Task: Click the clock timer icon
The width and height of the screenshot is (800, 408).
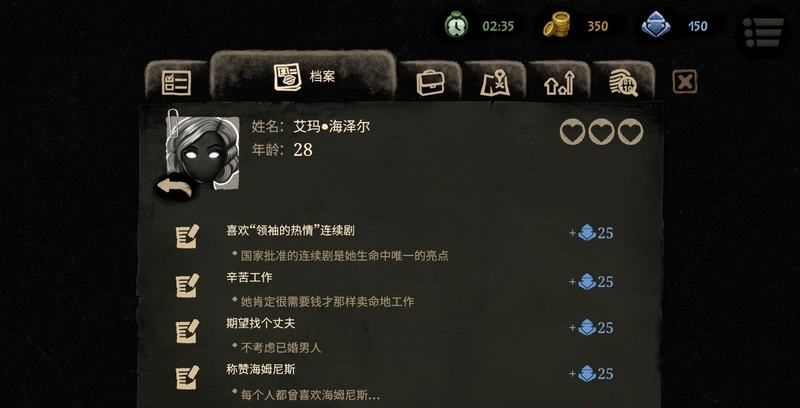Action: (456, 24)
